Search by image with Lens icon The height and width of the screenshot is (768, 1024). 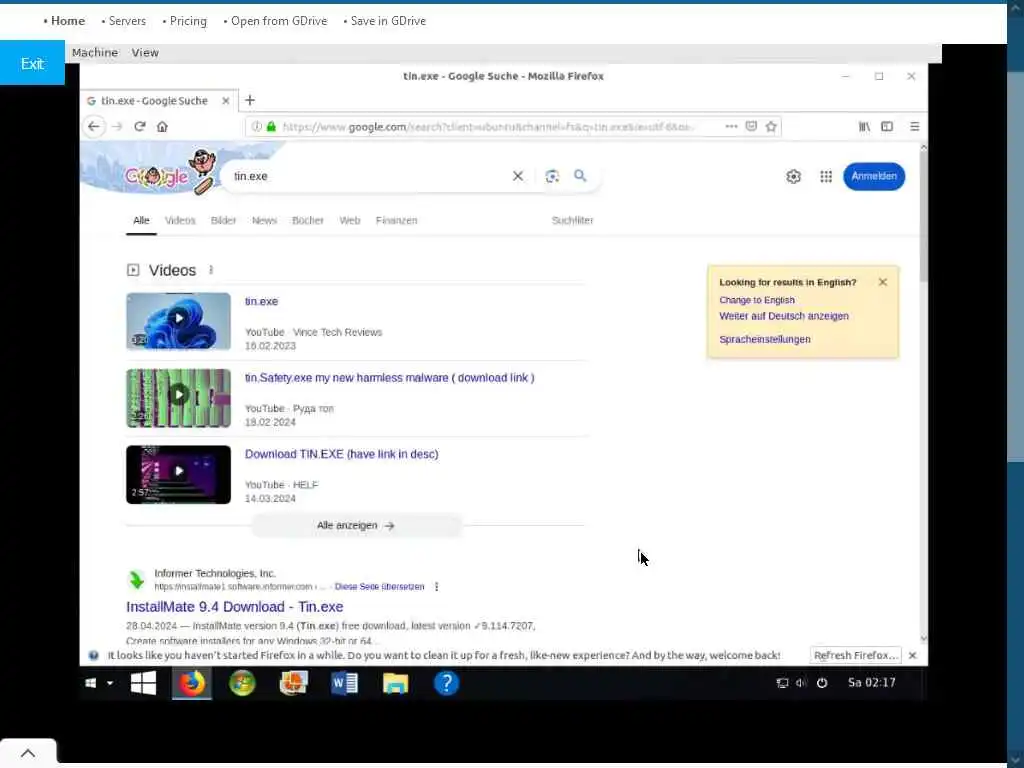pyautogui.click(x=552, y=176)
